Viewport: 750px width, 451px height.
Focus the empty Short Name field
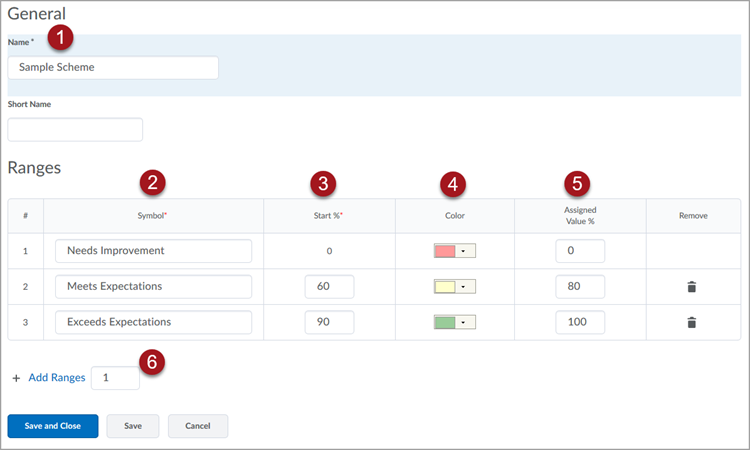point(75,130)
